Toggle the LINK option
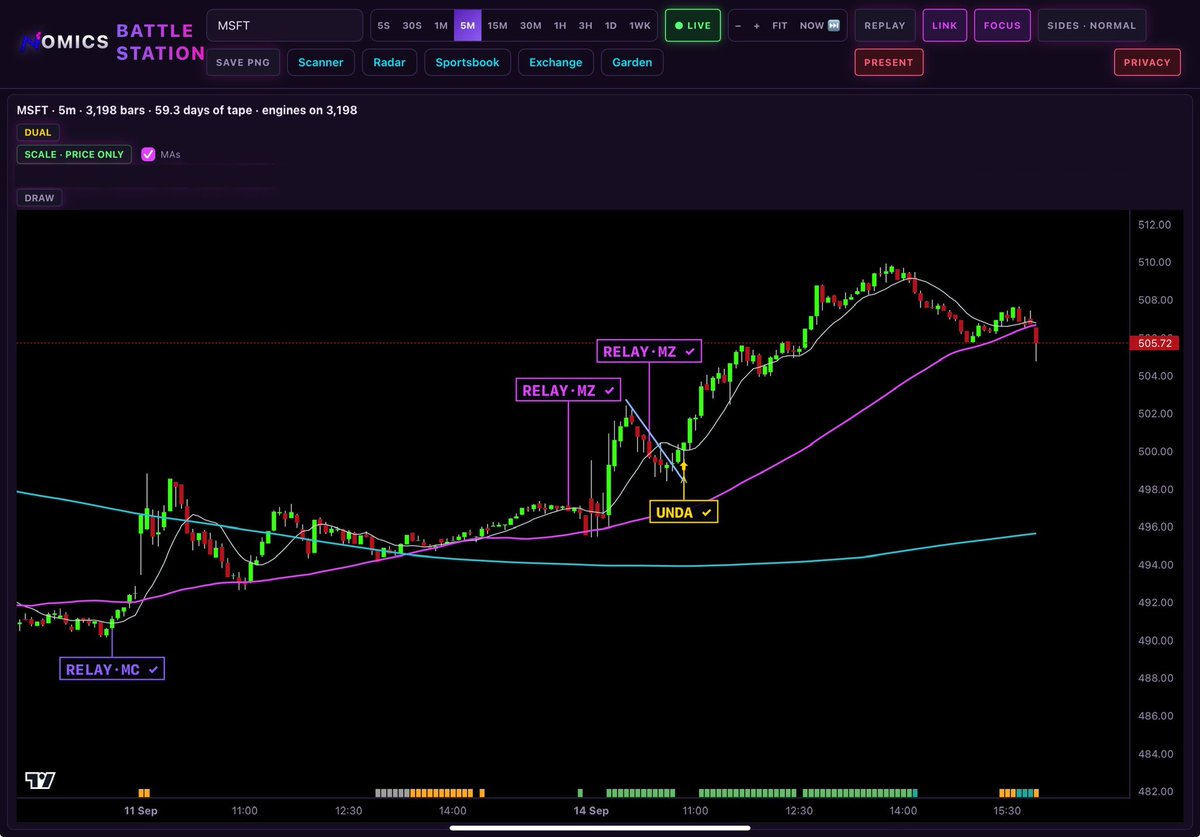The width and height of the screenshot is (1200, 837). click(x=944, y=26)
